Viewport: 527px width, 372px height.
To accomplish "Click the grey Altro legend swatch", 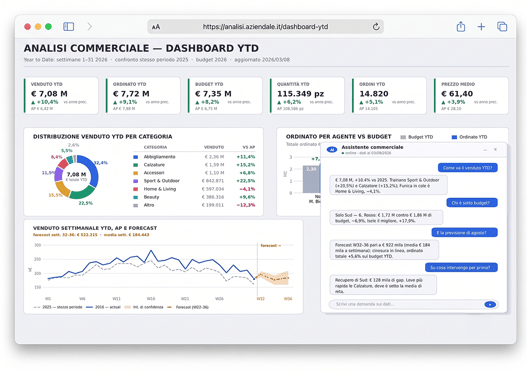I will 136,205.
